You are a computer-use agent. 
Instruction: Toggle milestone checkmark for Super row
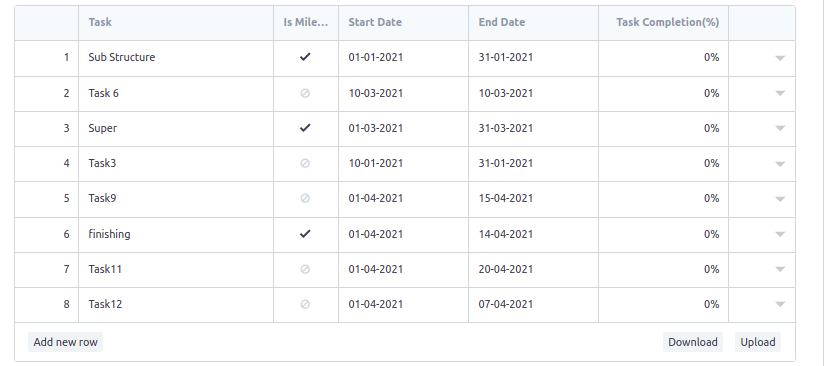[305, 128]
